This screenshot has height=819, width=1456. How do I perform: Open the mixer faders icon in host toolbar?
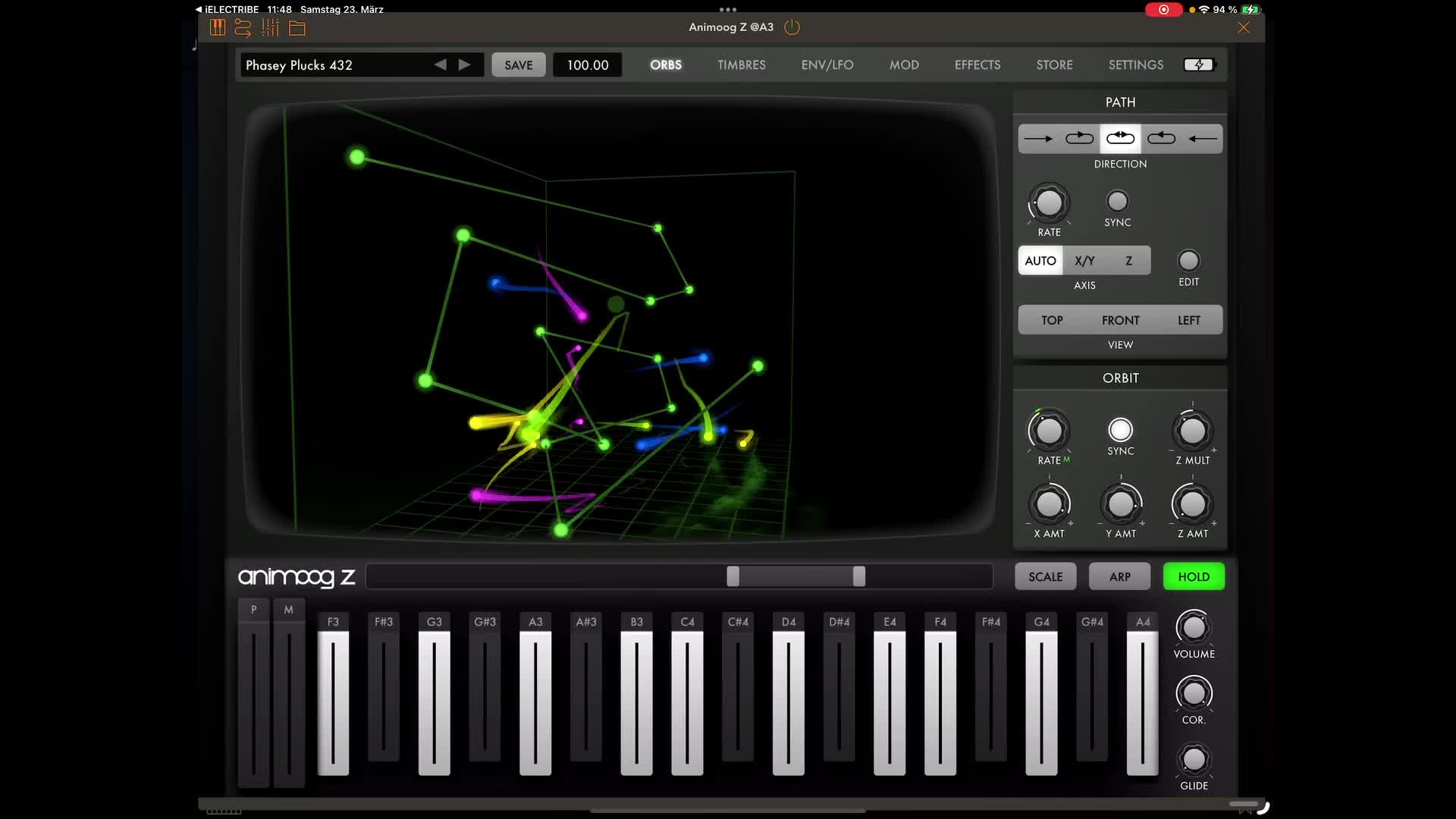pos(270,28)
